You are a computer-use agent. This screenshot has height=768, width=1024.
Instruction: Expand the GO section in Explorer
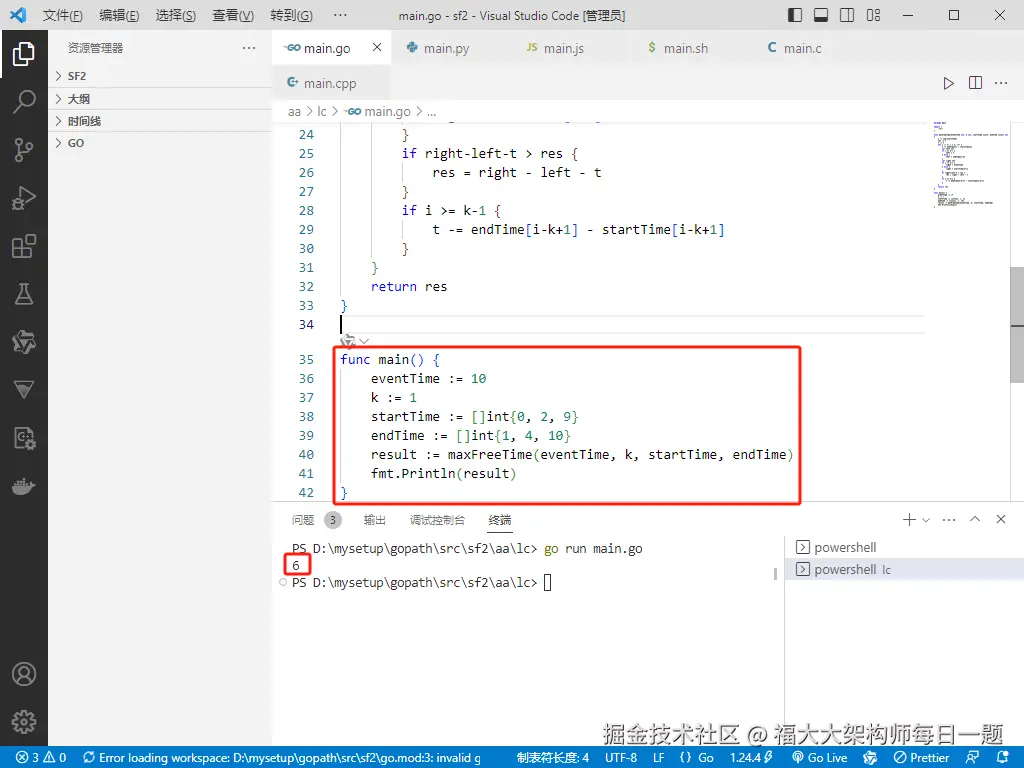tap(160, 143)
